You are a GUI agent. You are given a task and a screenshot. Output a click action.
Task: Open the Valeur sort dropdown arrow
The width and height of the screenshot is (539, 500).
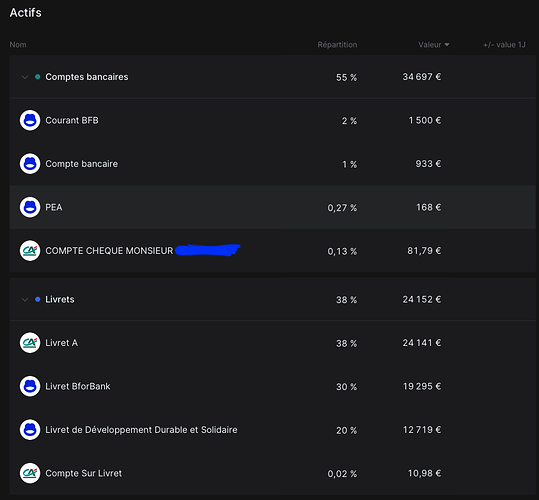tap(447, 45)
